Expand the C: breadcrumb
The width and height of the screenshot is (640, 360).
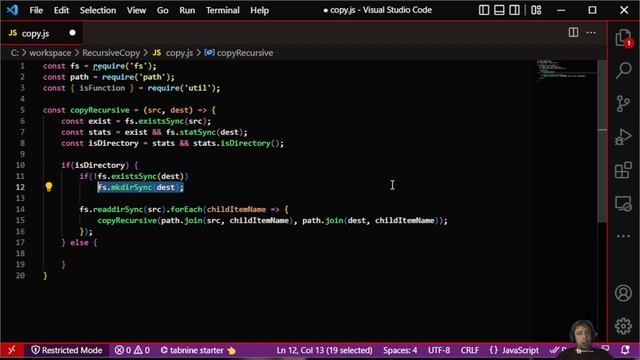click(15, 53)
